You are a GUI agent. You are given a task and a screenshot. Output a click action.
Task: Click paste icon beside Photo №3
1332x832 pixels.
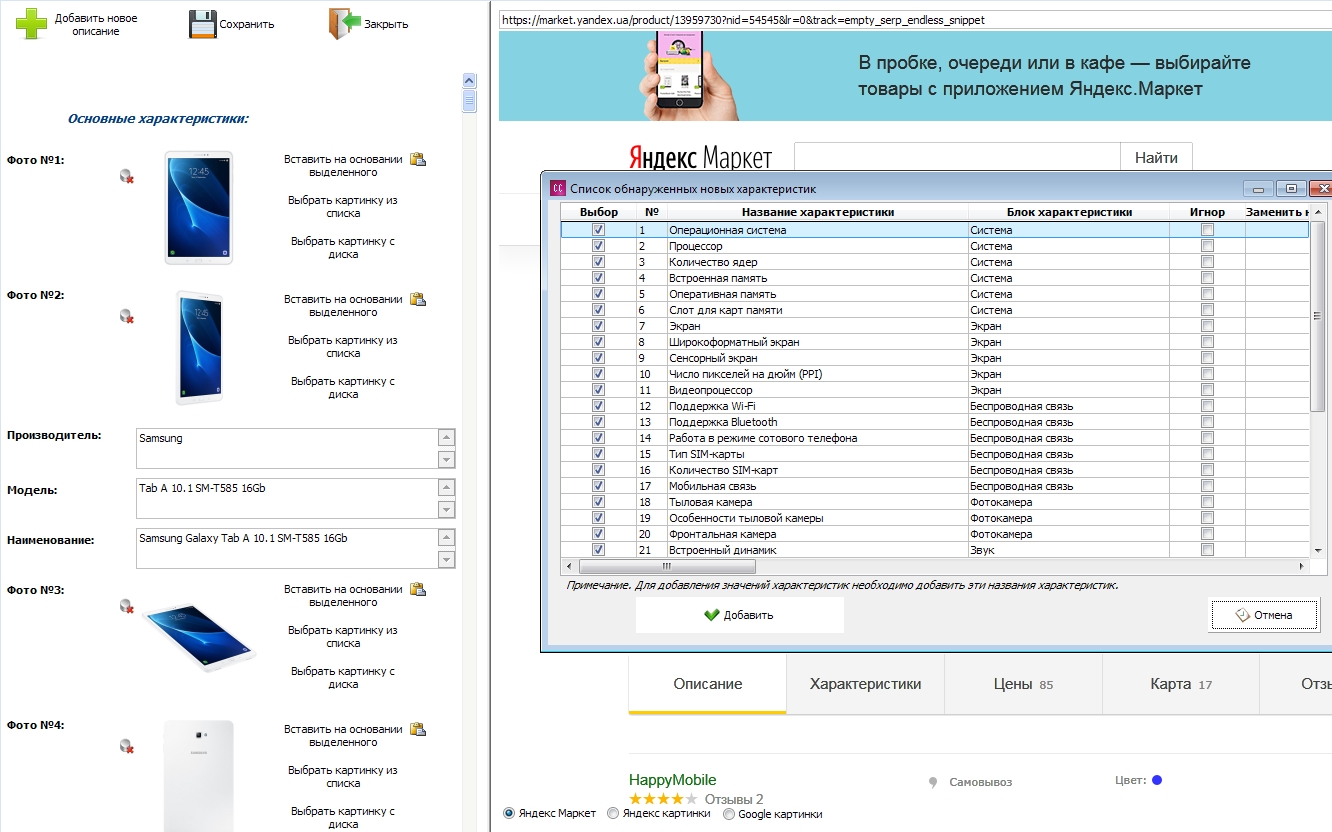click(x=418, y=589)
